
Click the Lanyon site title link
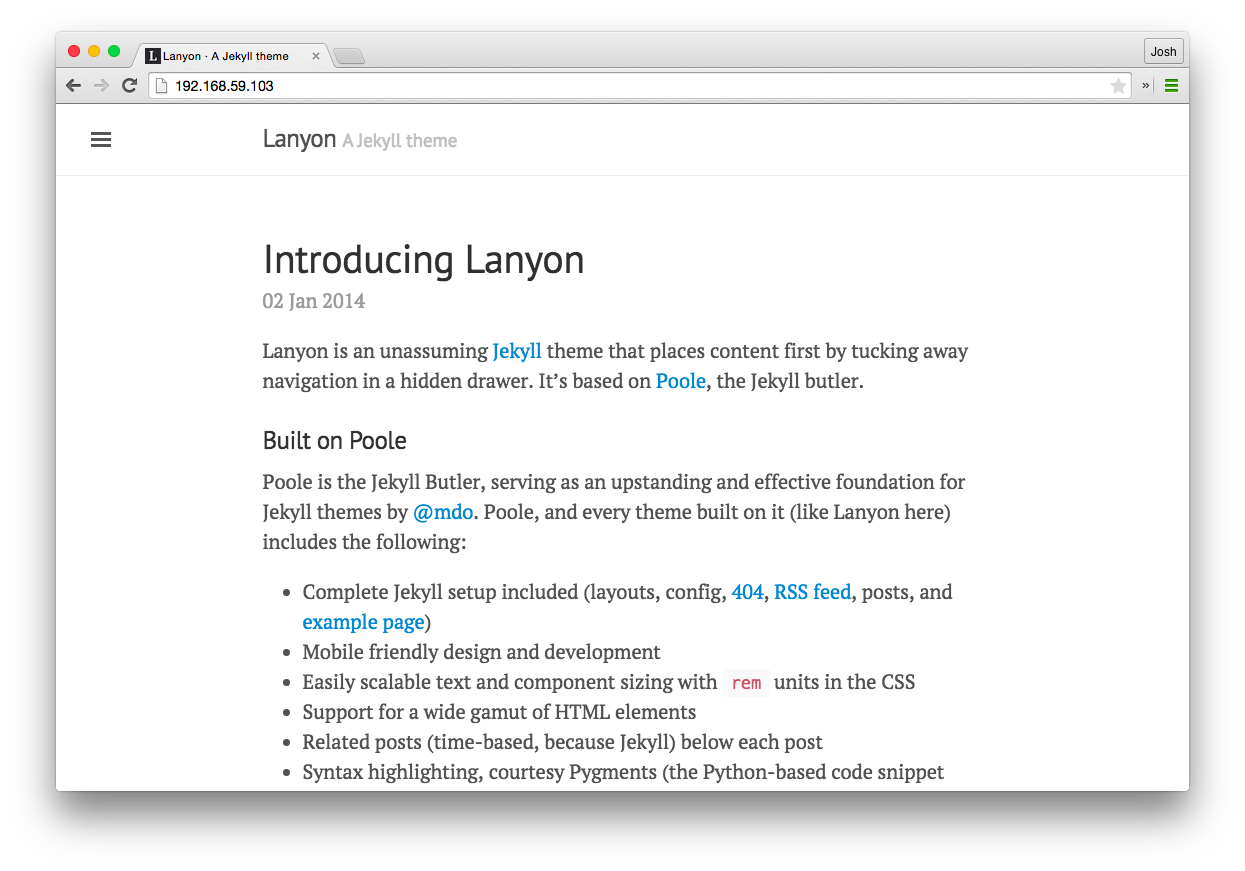(x=299, y=139)
